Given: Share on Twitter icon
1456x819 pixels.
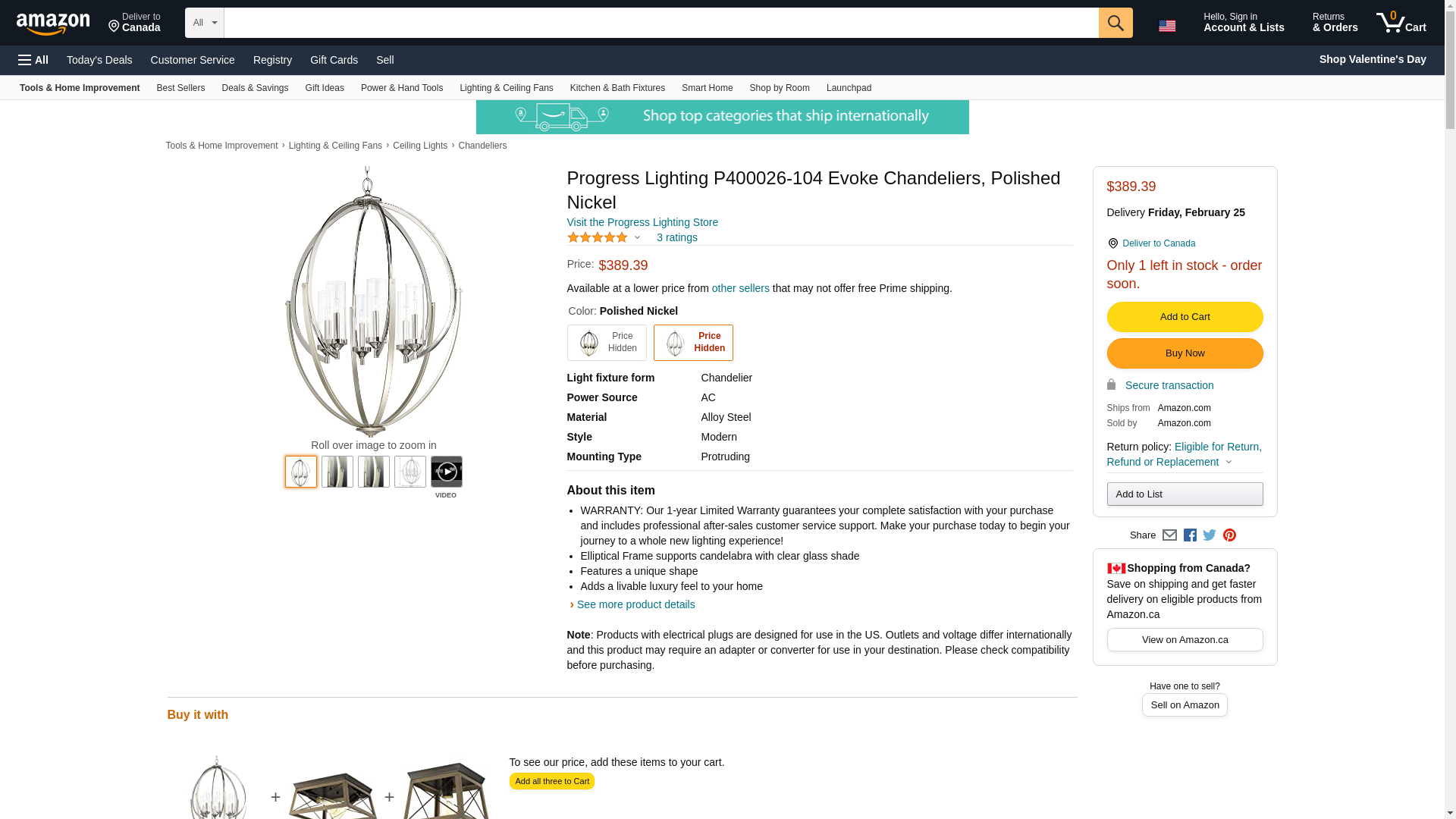Looking at the screenshot, I should 1210,535.
